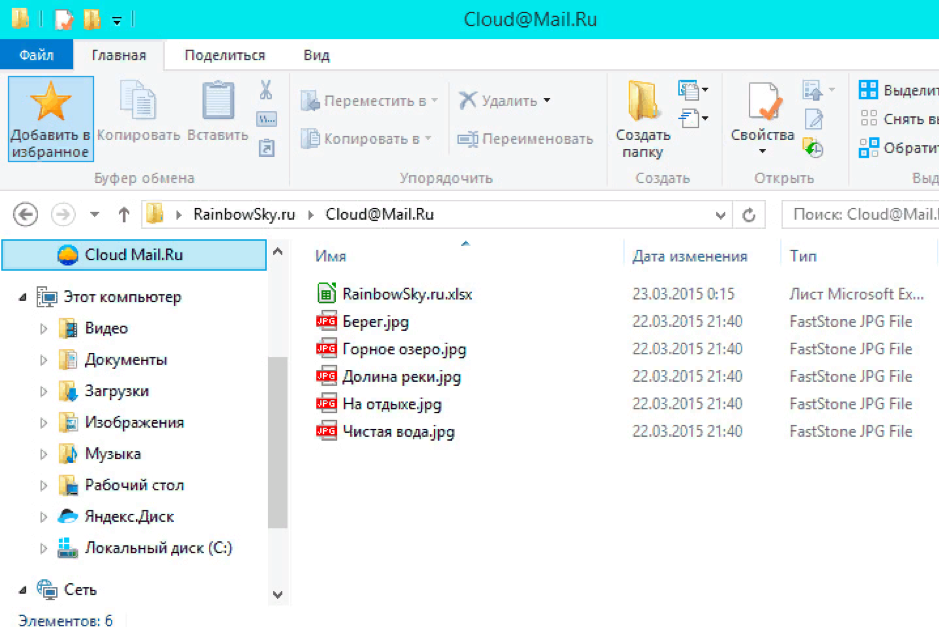Open the address bar history dropdown
939x627 pixels.
click(720, 215)
